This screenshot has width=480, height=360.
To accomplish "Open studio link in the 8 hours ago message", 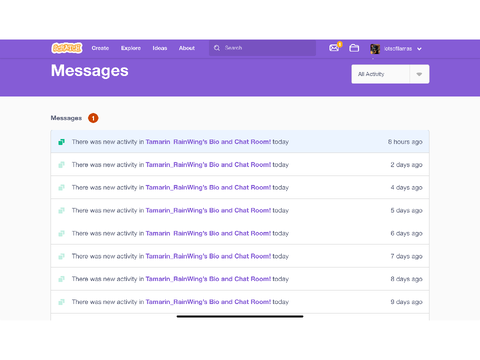I will coord(208,142).
